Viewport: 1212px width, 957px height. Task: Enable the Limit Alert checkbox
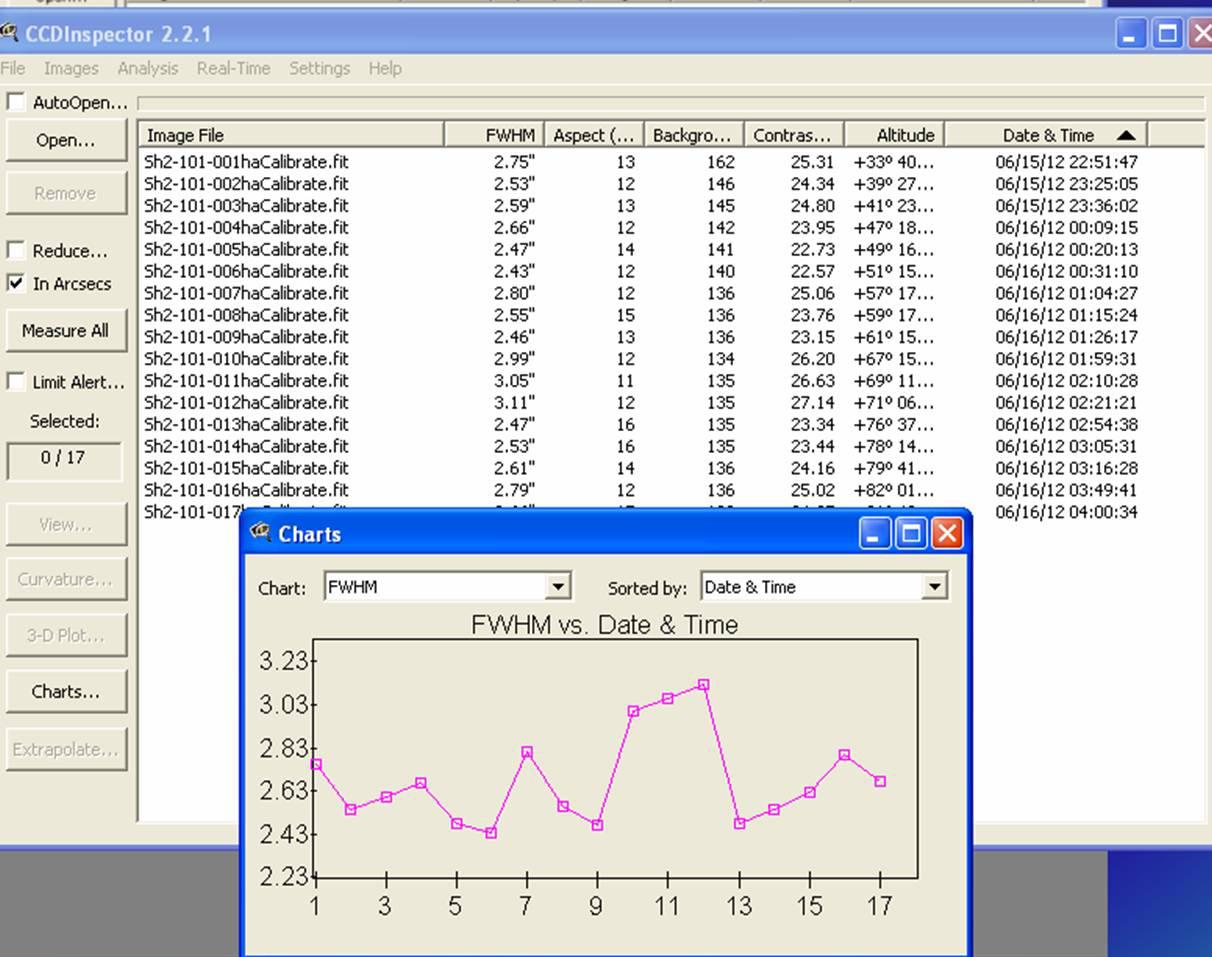pos(16,381)
